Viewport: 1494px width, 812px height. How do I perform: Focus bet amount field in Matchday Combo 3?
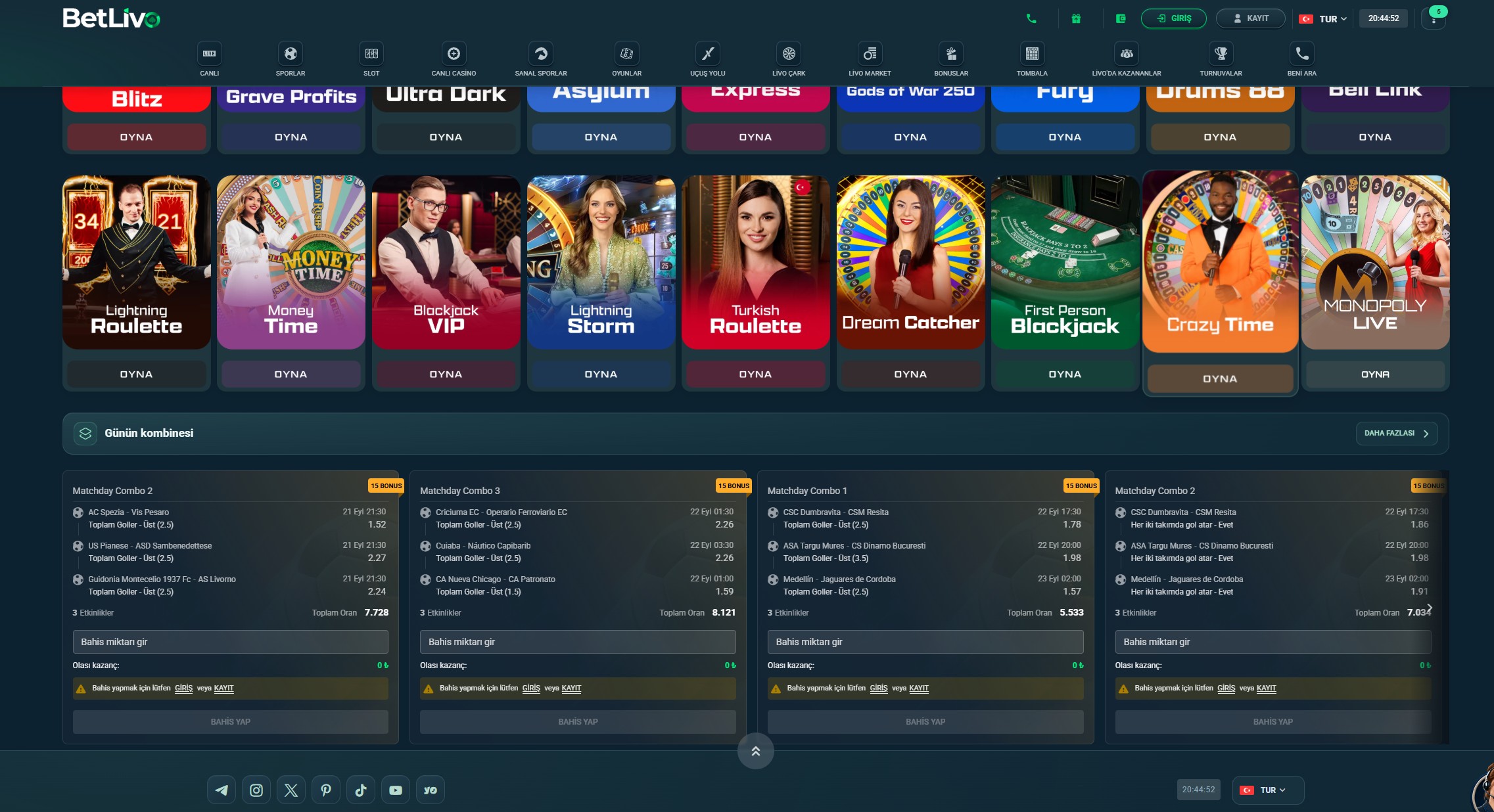578,642
